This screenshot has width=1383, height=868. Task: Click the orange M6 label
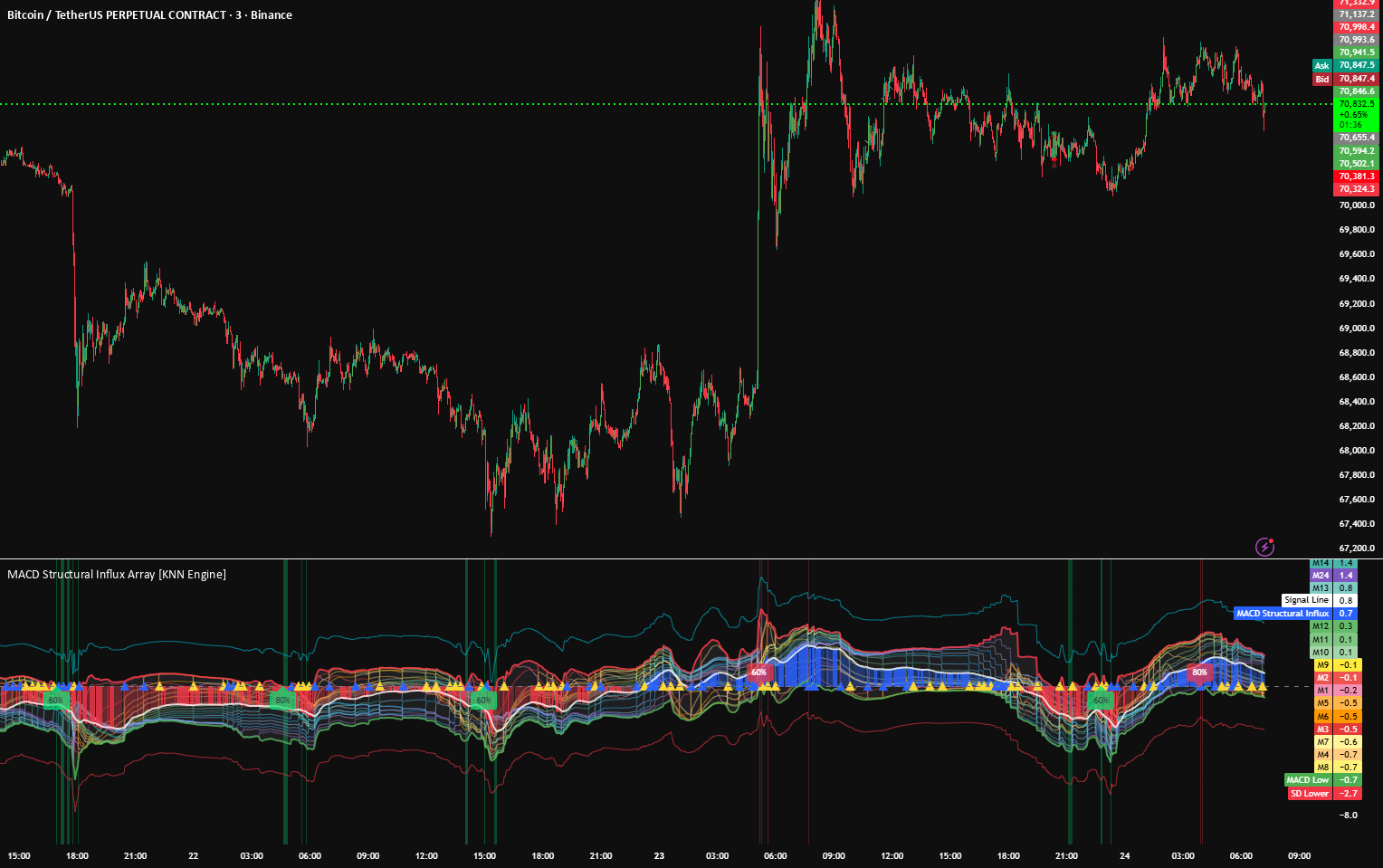coord(1322,716)
